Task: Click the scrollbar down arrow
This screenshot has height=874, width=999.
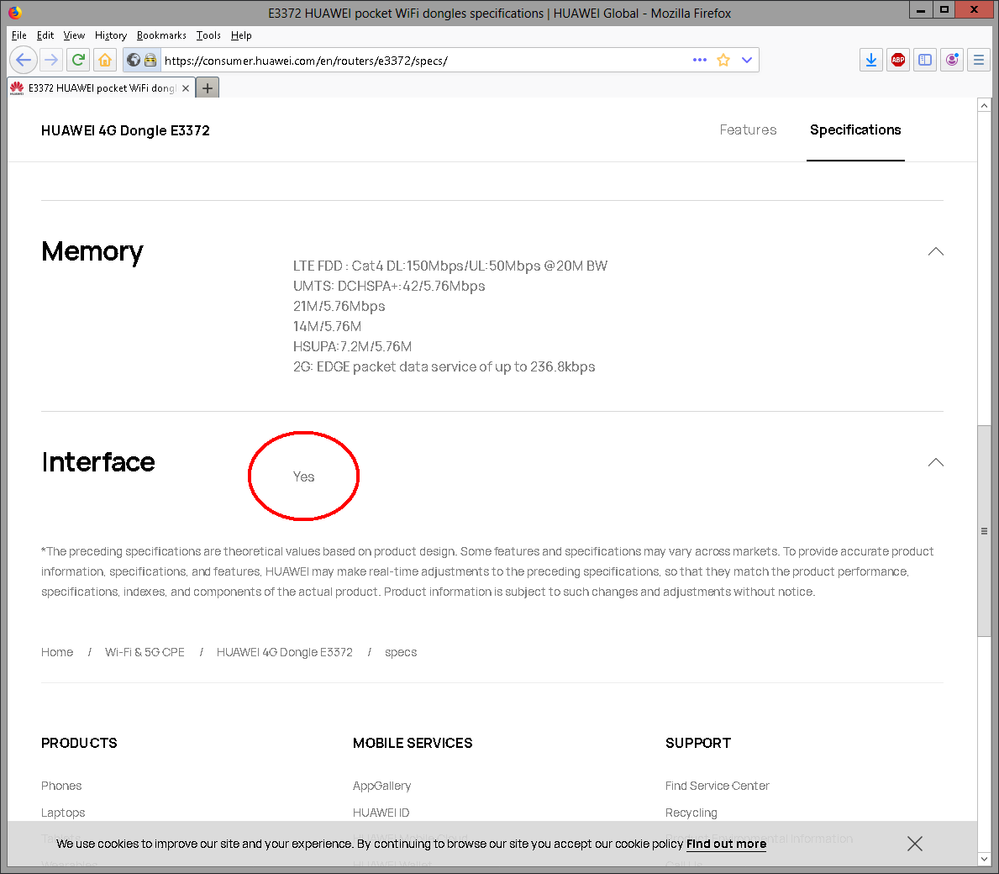Action: coord(984,859)
